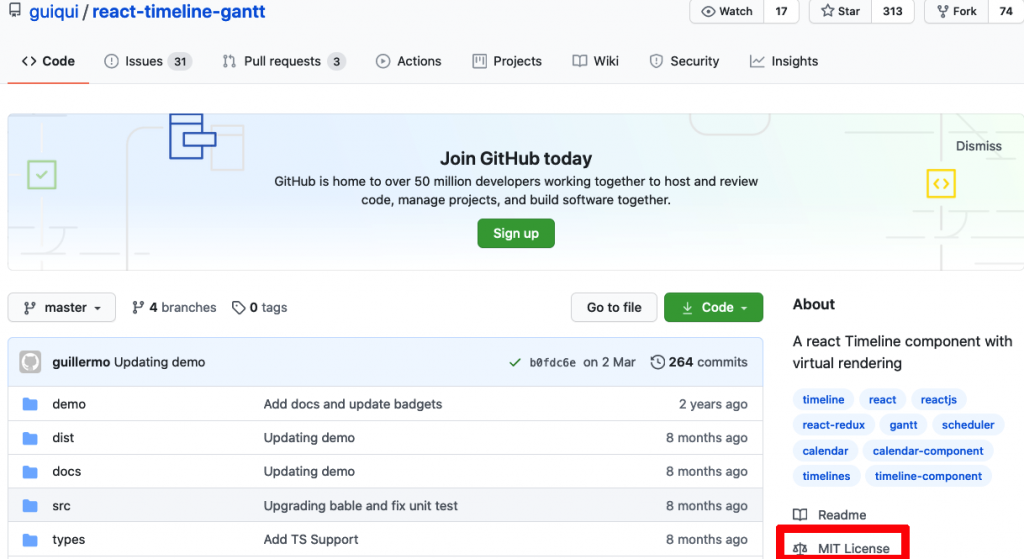Open the guillermo author name link

81,362
